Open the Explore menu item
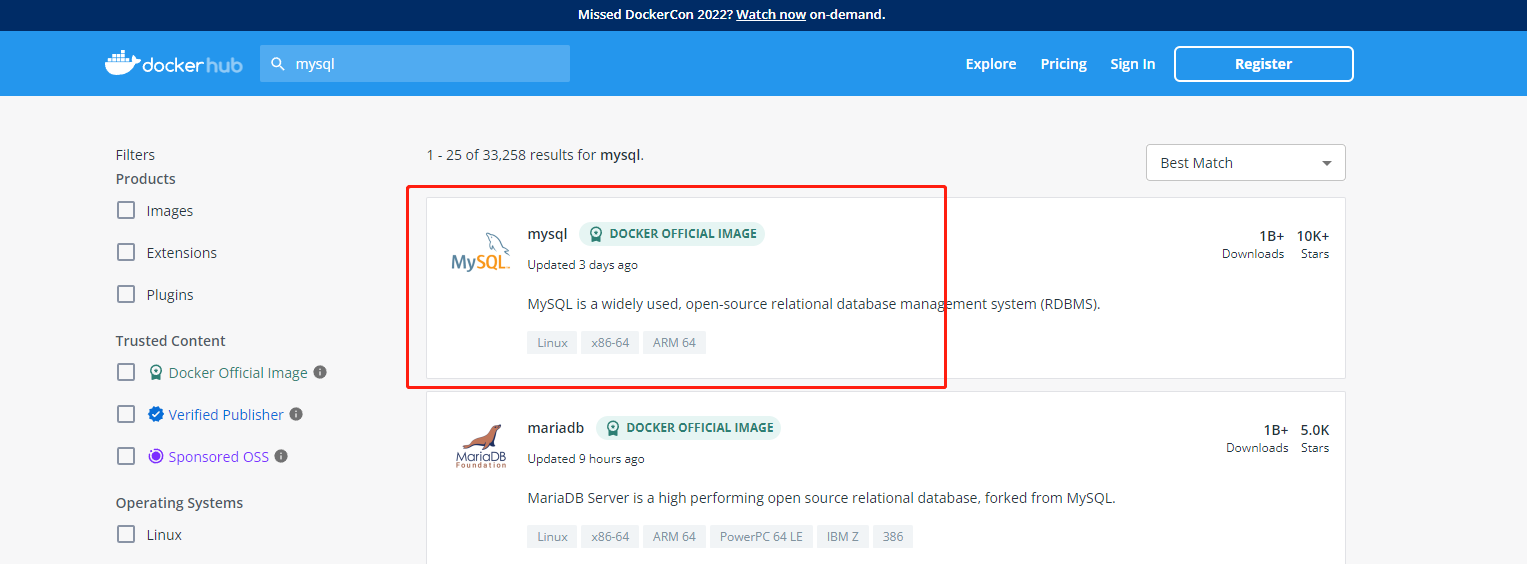Image resolution: width=1527 pixels, height=564 pixels. 991,64
